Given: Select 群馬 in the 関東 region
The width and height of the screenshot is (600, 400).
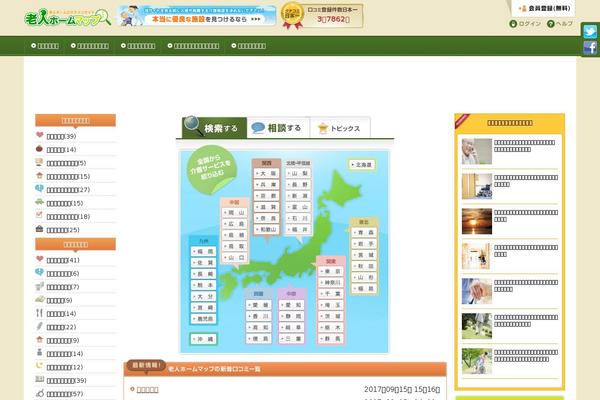Looking at the screenshot, I should (x=331, y=339).
